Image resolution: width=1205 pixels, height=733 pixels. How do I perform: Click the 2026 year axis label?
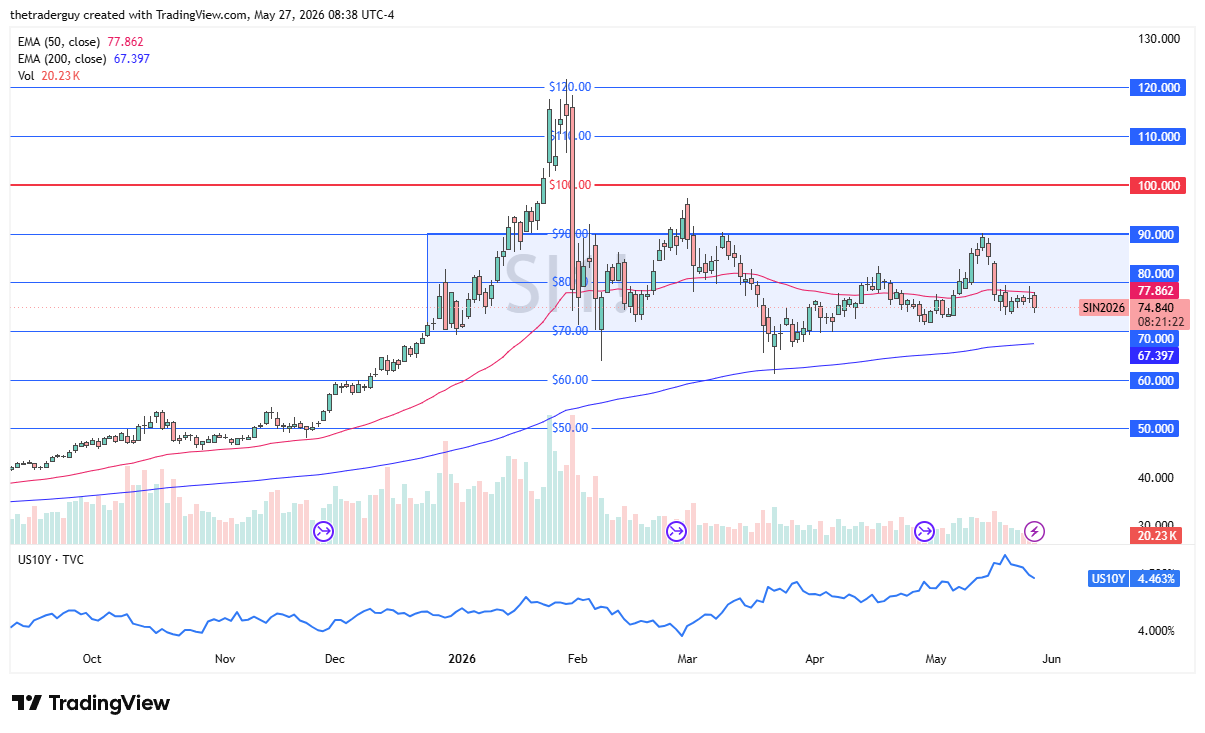[462, 659]
